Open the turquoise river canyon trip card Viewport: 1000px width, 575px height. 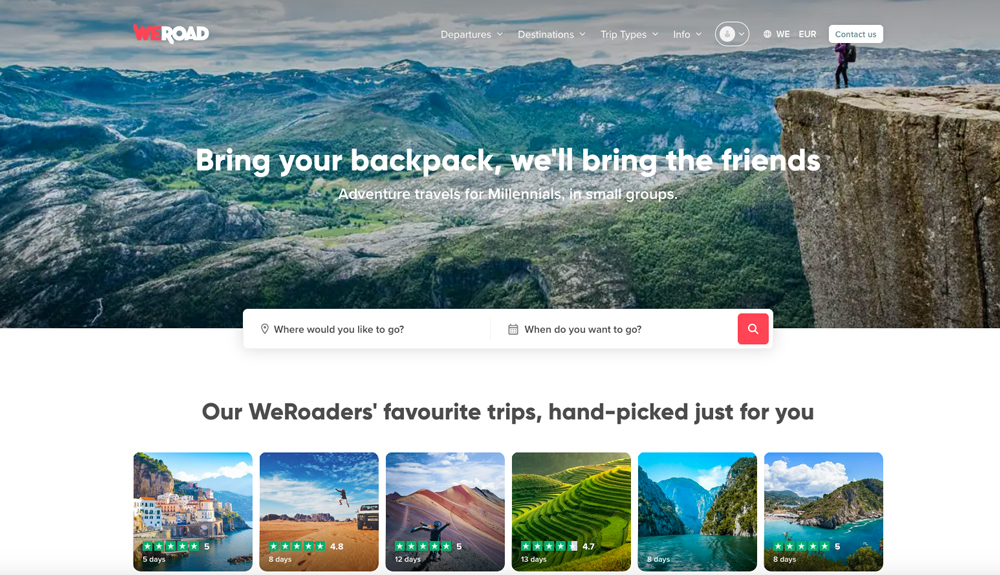[x=697, y=512]
